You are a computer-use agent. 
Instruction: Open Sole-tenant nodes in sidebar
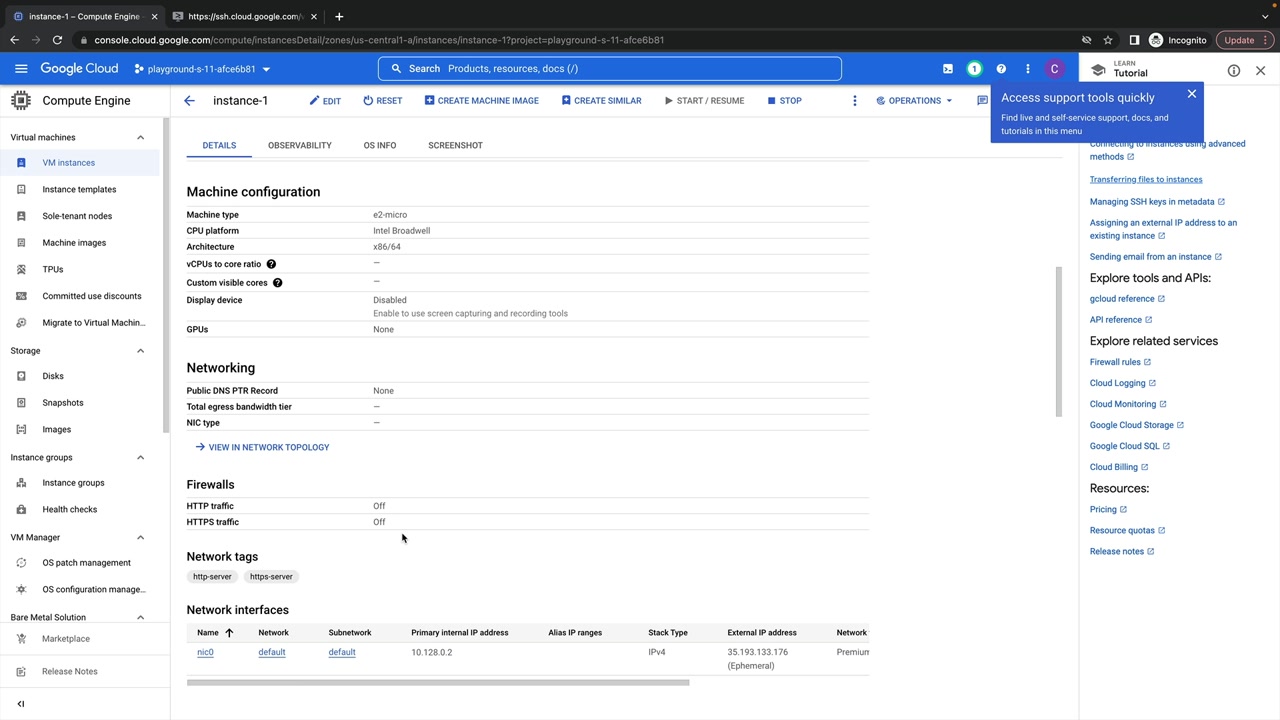[x=77, y=216]
